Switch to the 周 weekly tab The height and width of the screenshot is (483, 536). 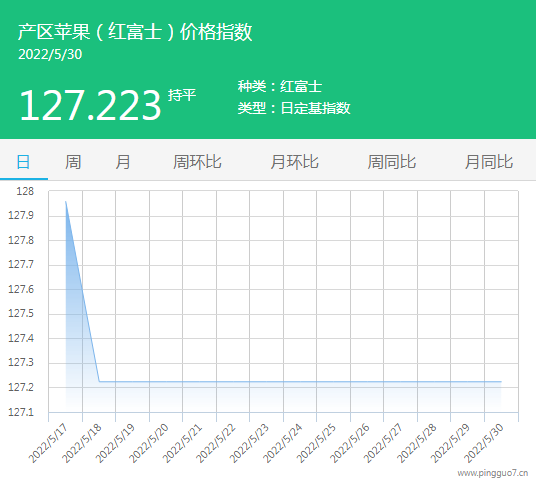[73, 162]
